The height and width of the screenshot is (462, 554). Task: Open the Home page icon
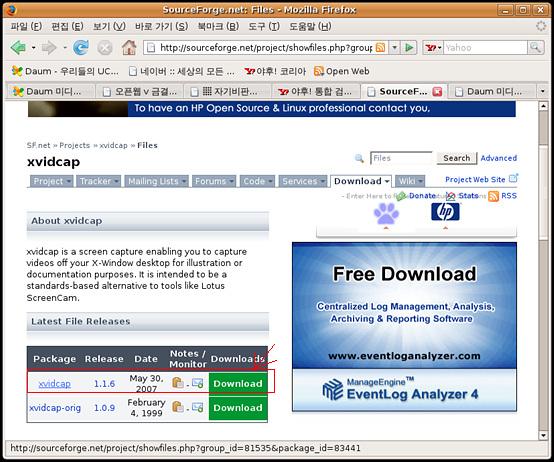[x=129, y=47]
